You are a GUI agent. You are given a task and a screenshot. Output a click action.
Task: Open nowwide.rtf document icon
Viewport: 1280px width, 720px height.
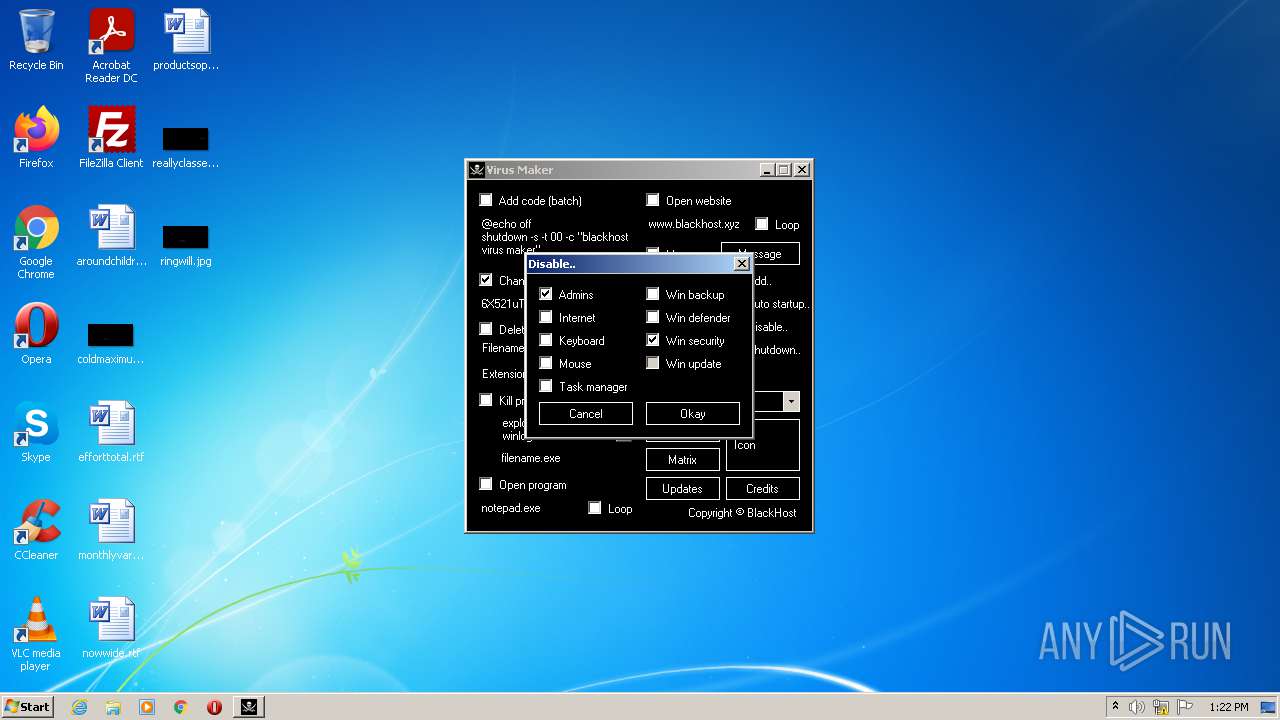click(111, 628)
